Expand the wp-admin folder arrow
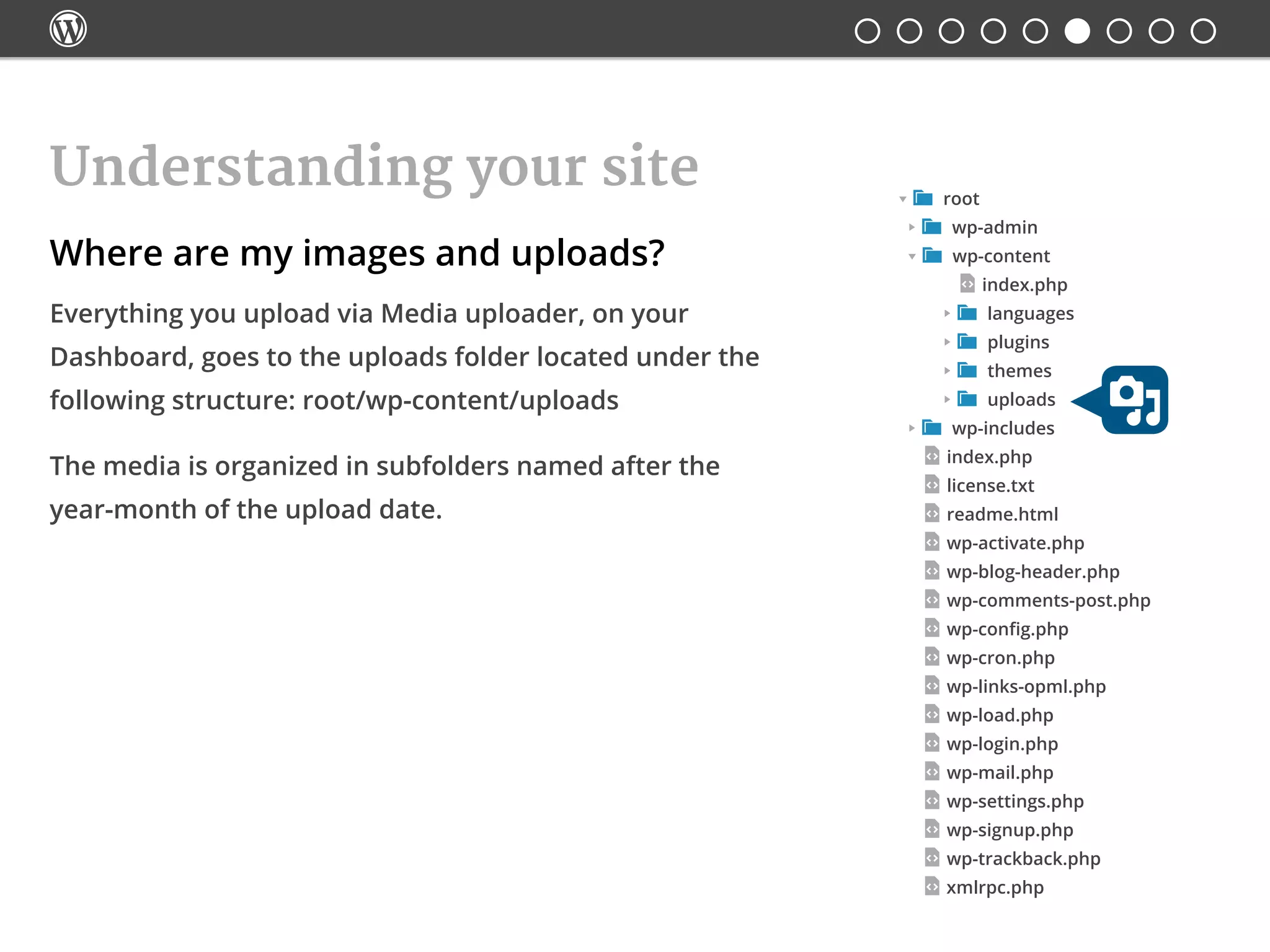Image resolution: width=1270 pixels, height=952 pixels. pos(912,227)
